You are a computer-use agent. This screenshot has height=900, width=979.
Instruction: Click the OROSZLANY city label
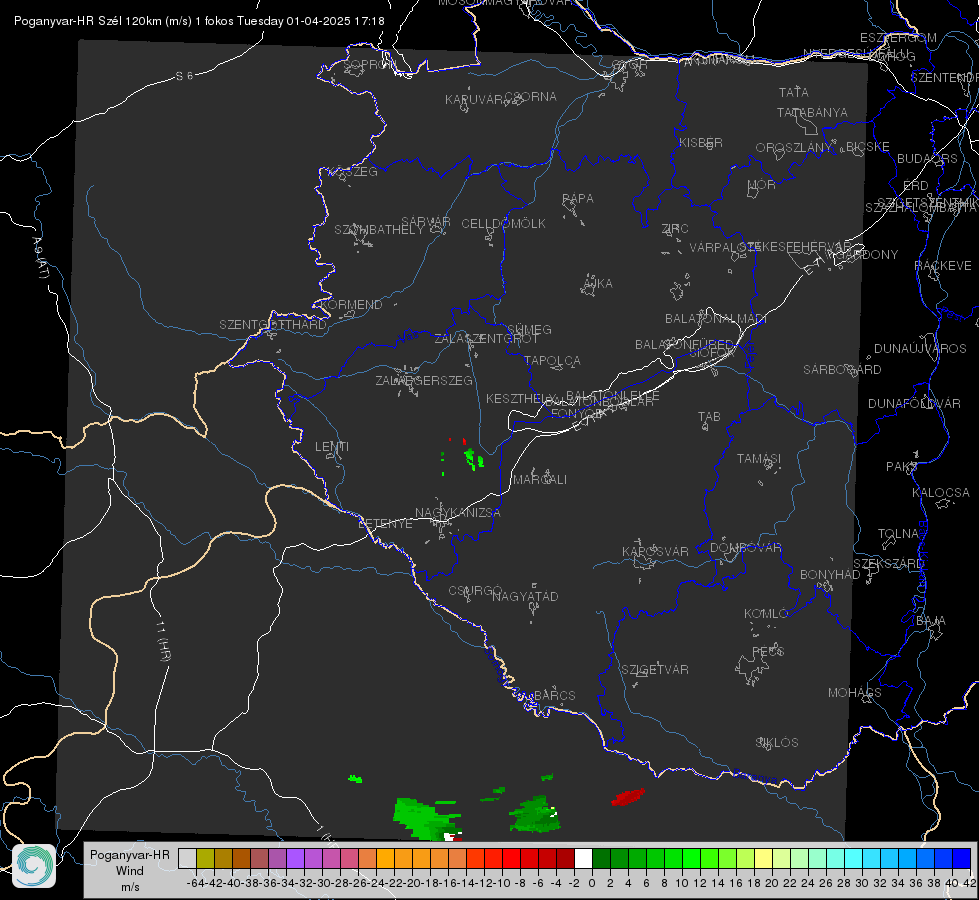point(794,147)
